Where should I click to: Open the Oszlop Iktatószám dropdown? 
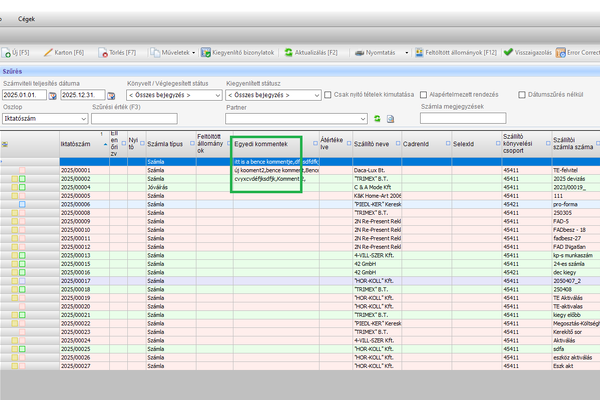(45, 119)
